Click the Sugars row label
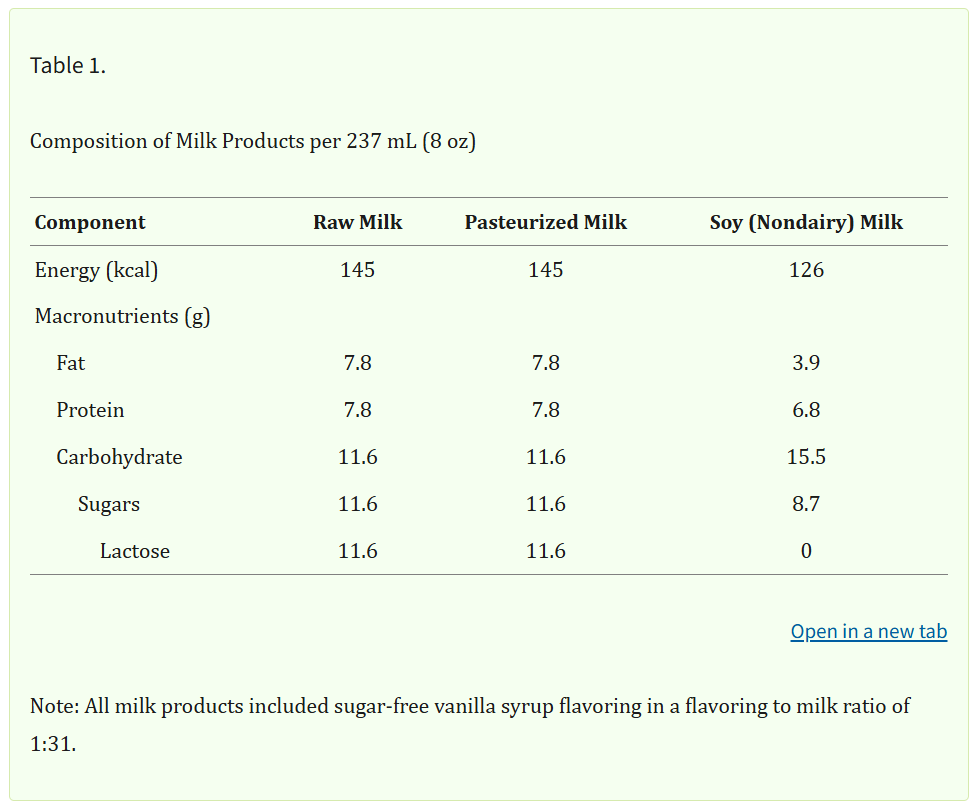 tap(109, 504)
